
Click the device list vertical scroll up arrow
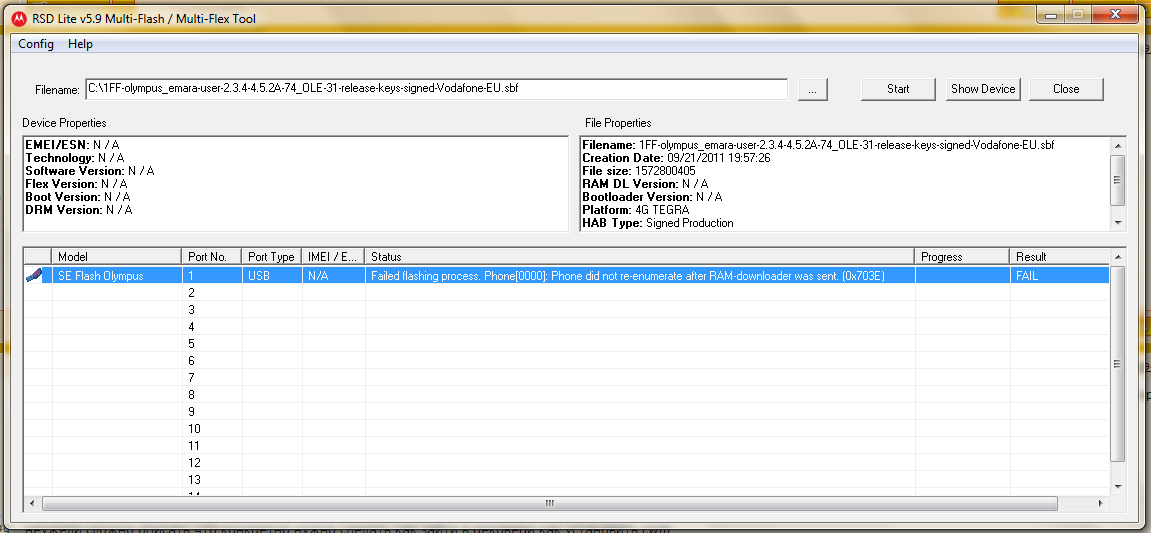pos(1117,256)
